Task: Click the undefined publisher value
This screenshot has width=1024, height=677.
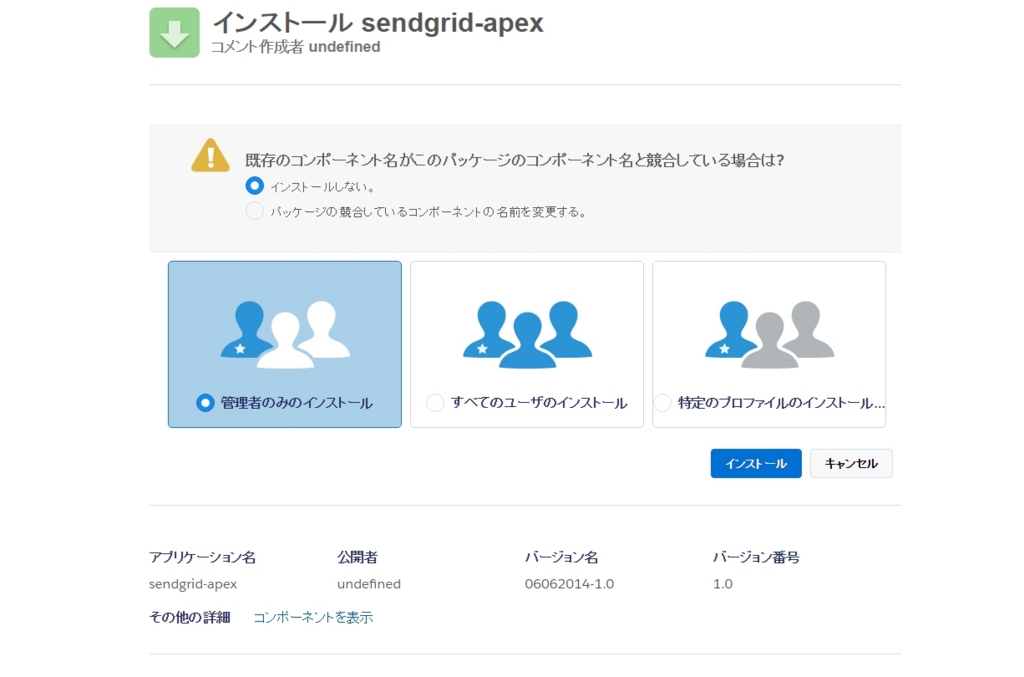Action: (x=369, y=584)
